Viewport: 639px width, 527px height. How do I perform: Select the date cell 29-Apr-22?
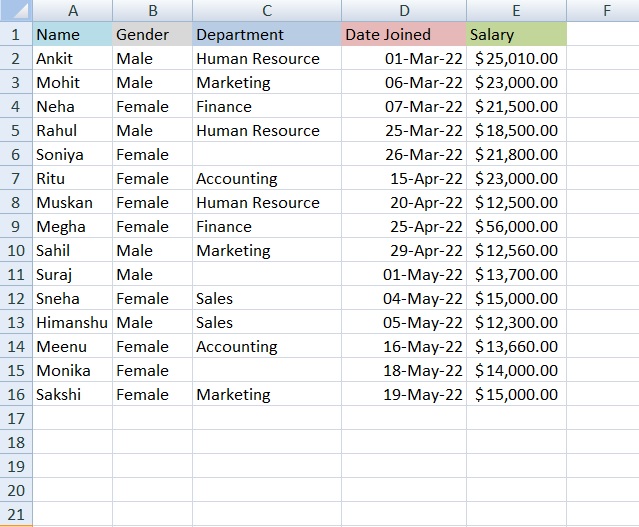tap(403, 251)
